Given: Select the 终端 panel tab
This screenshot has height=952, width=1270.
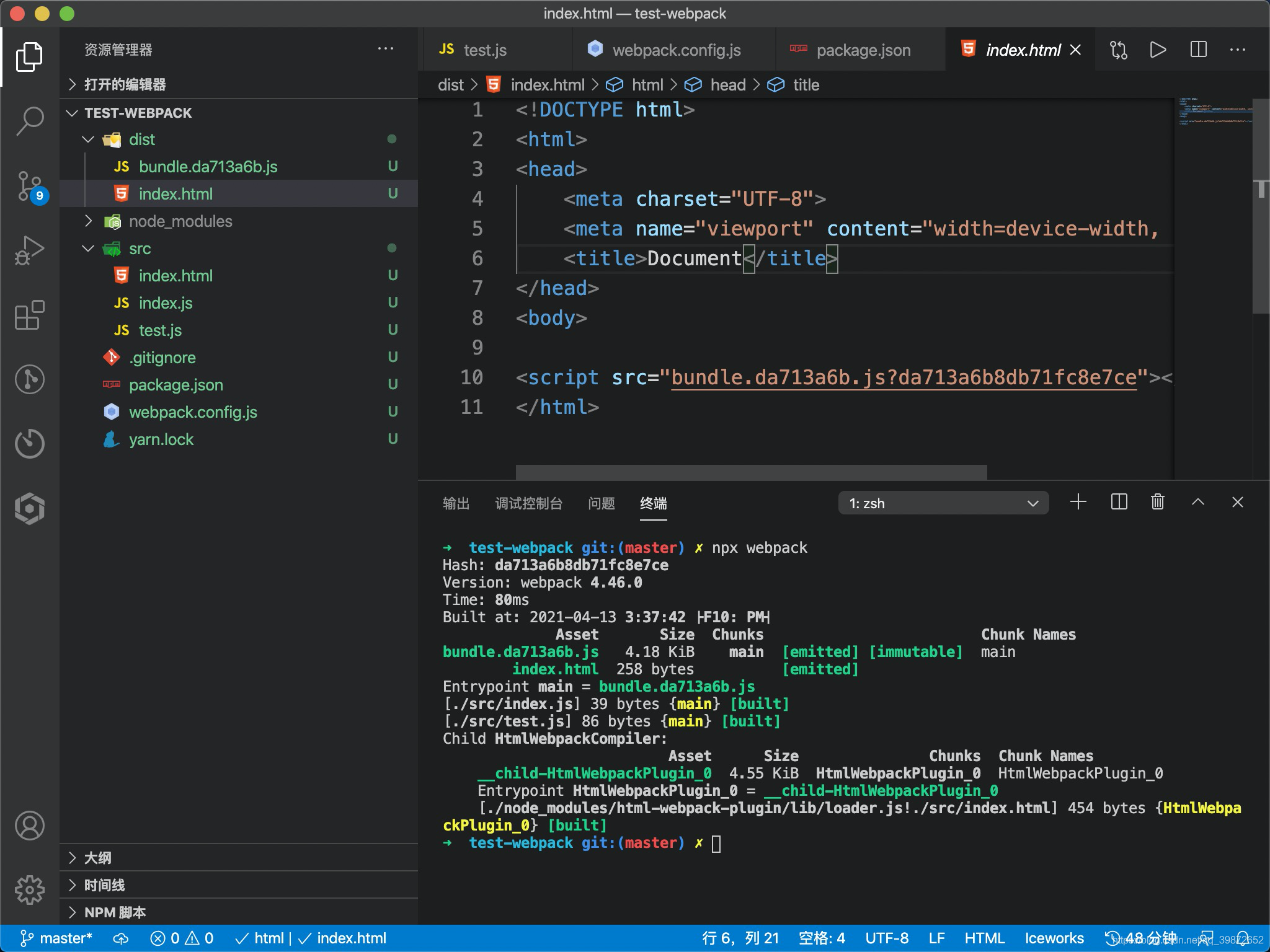Looking at the screenshot, I should point(654,503).
